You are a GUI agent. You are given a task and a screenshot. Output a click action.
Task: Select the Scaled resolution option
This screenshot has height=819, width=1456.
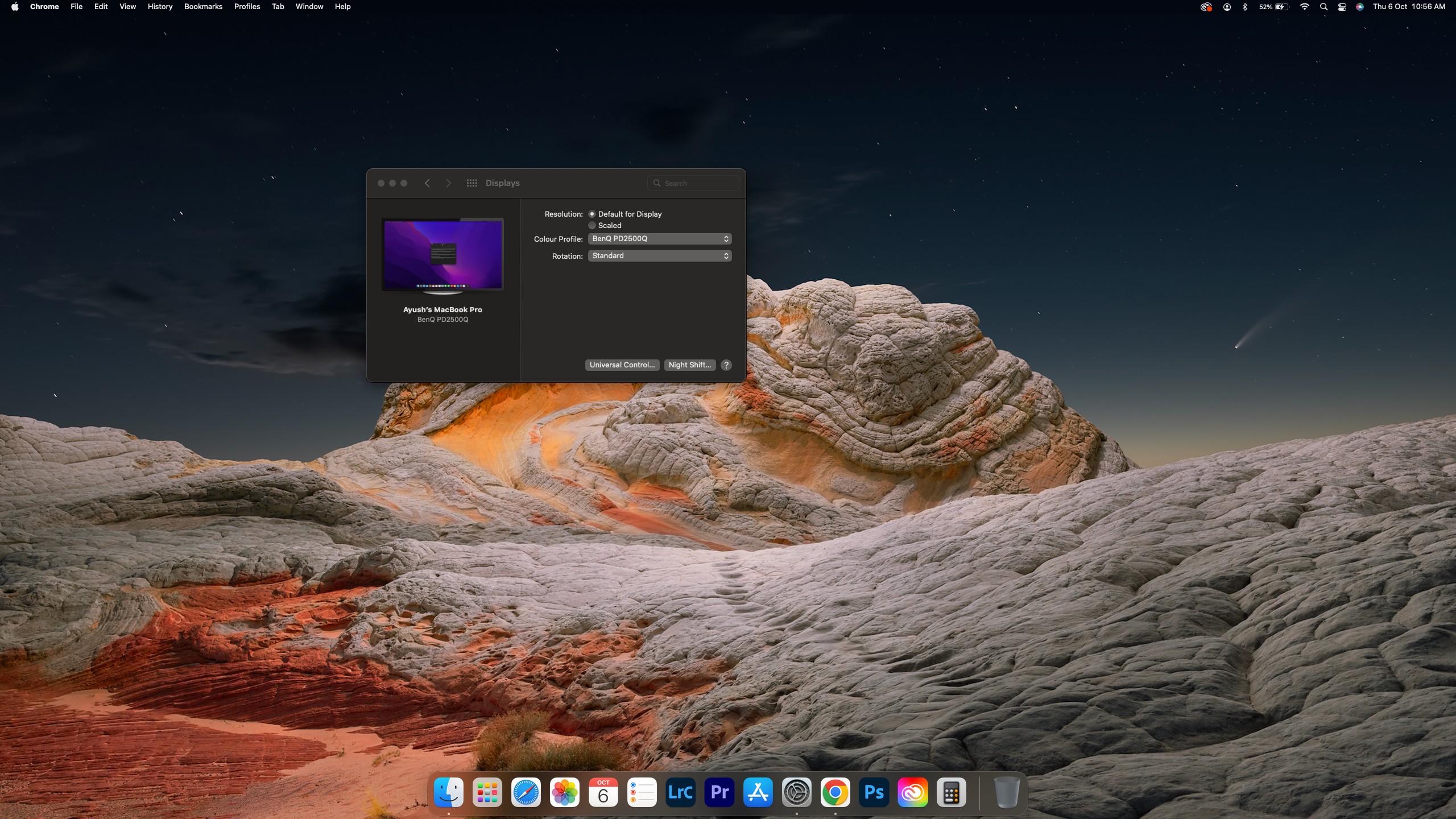point(592,226)
